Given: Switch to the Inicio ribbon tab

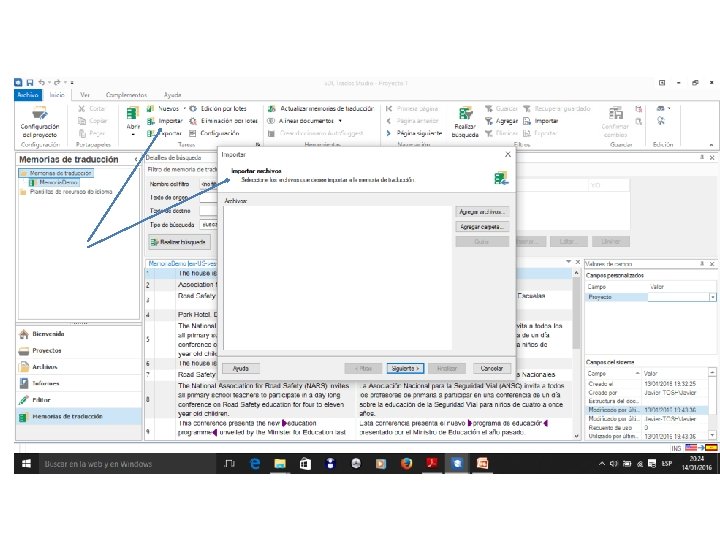Looking at the screenshot, I should coord(57,95).
